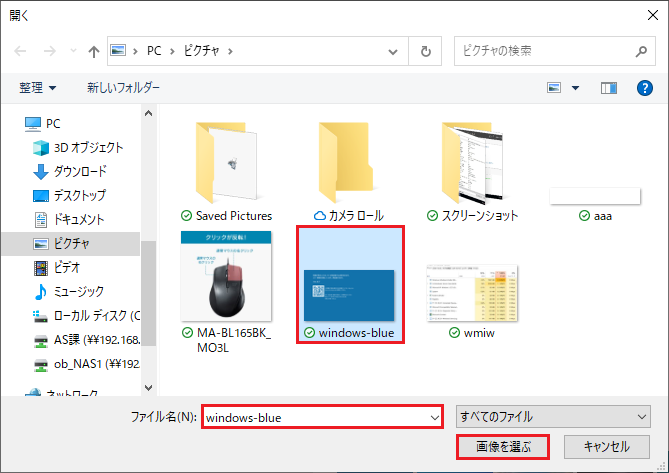Click the change view layout icon
This screenshot has height=473, width=669.
[x=554, y=89]
